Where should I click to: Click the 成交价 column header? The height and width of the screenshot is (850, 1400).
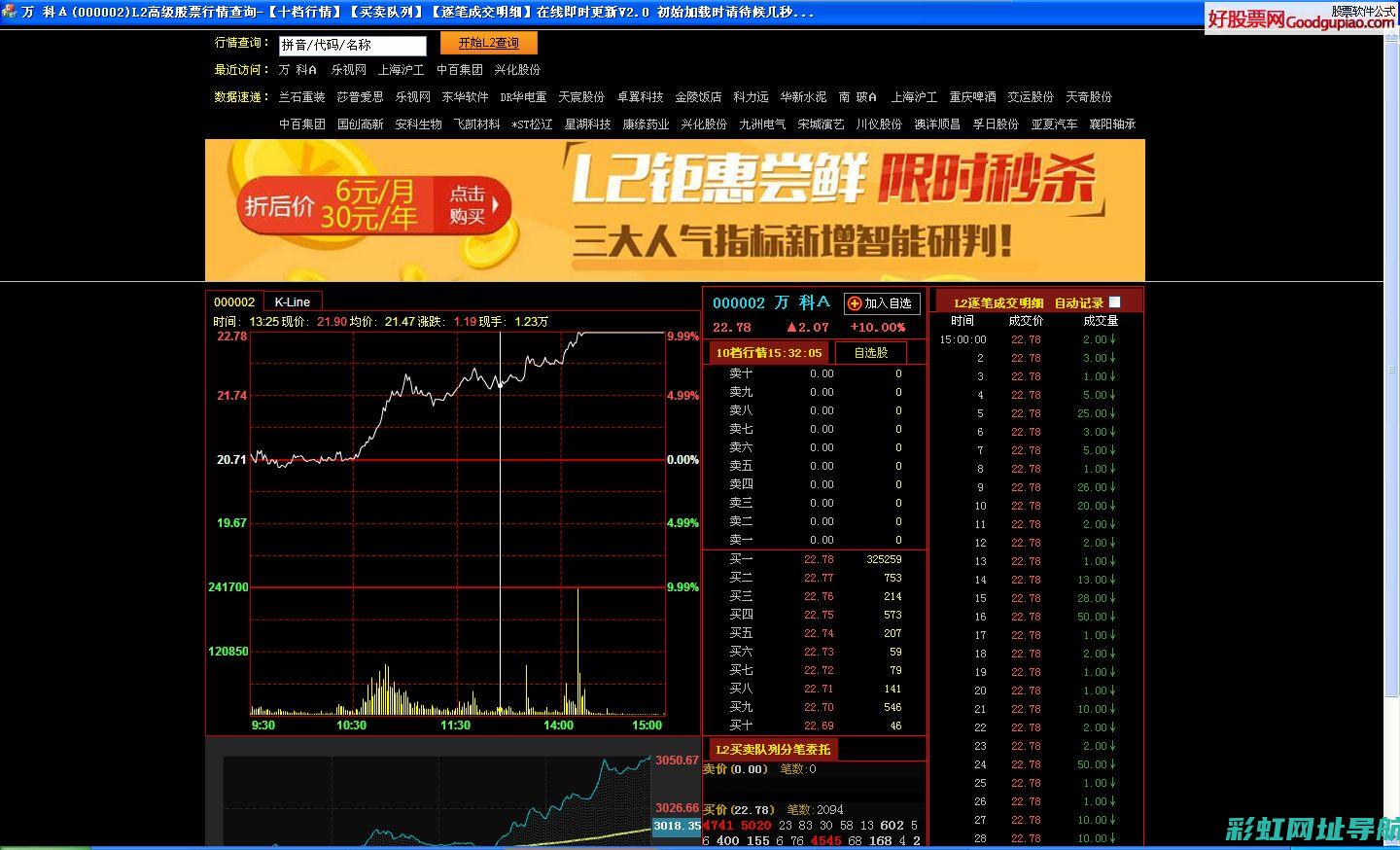[1026, 321]
